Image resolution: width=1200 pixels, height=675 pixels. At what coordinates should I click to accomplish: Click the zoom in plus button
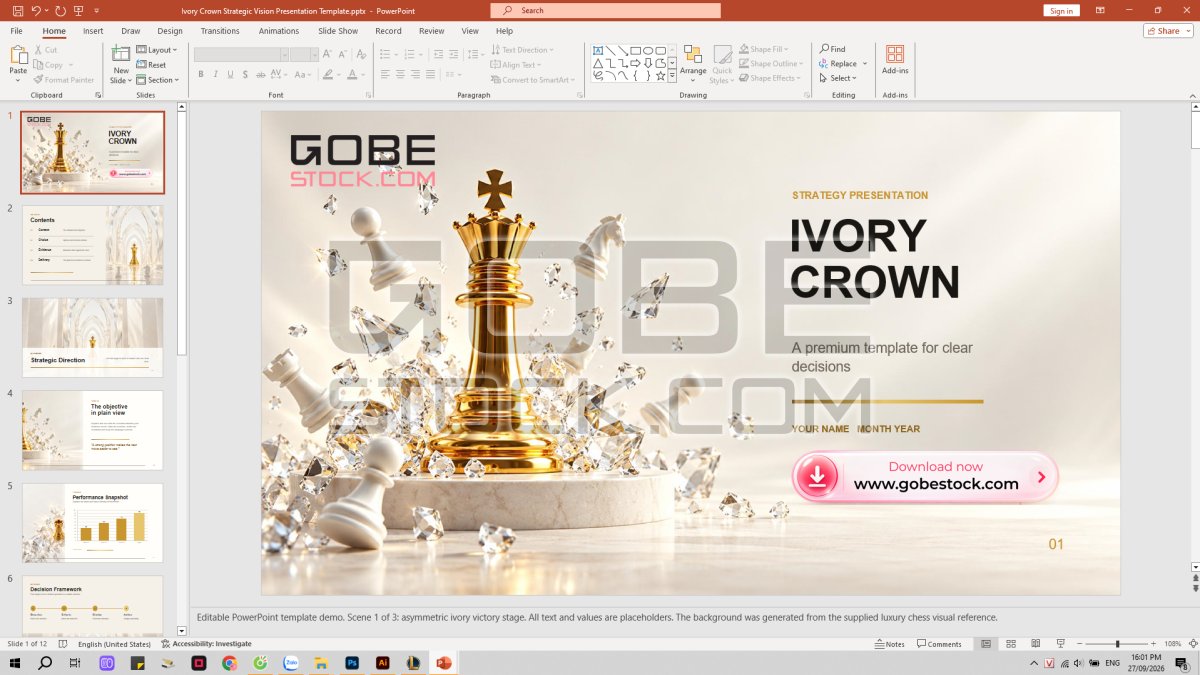point(1153,644)
